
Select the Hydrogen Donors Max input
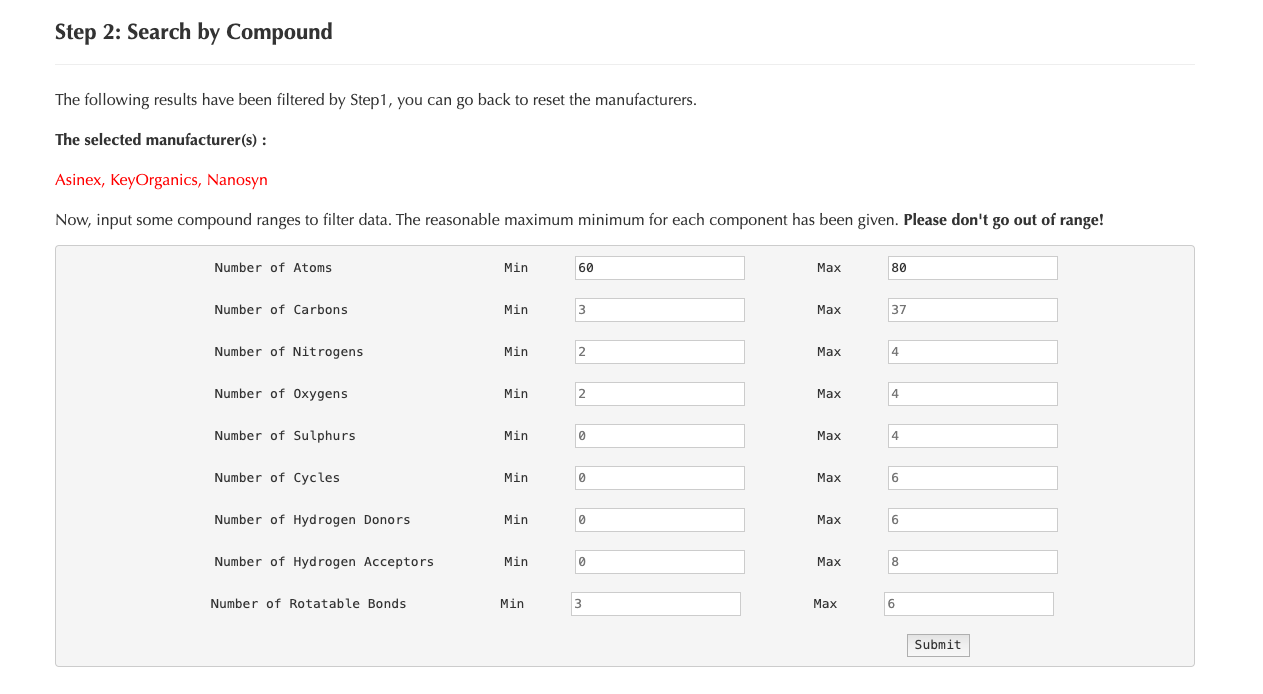(x=972, y=520)
